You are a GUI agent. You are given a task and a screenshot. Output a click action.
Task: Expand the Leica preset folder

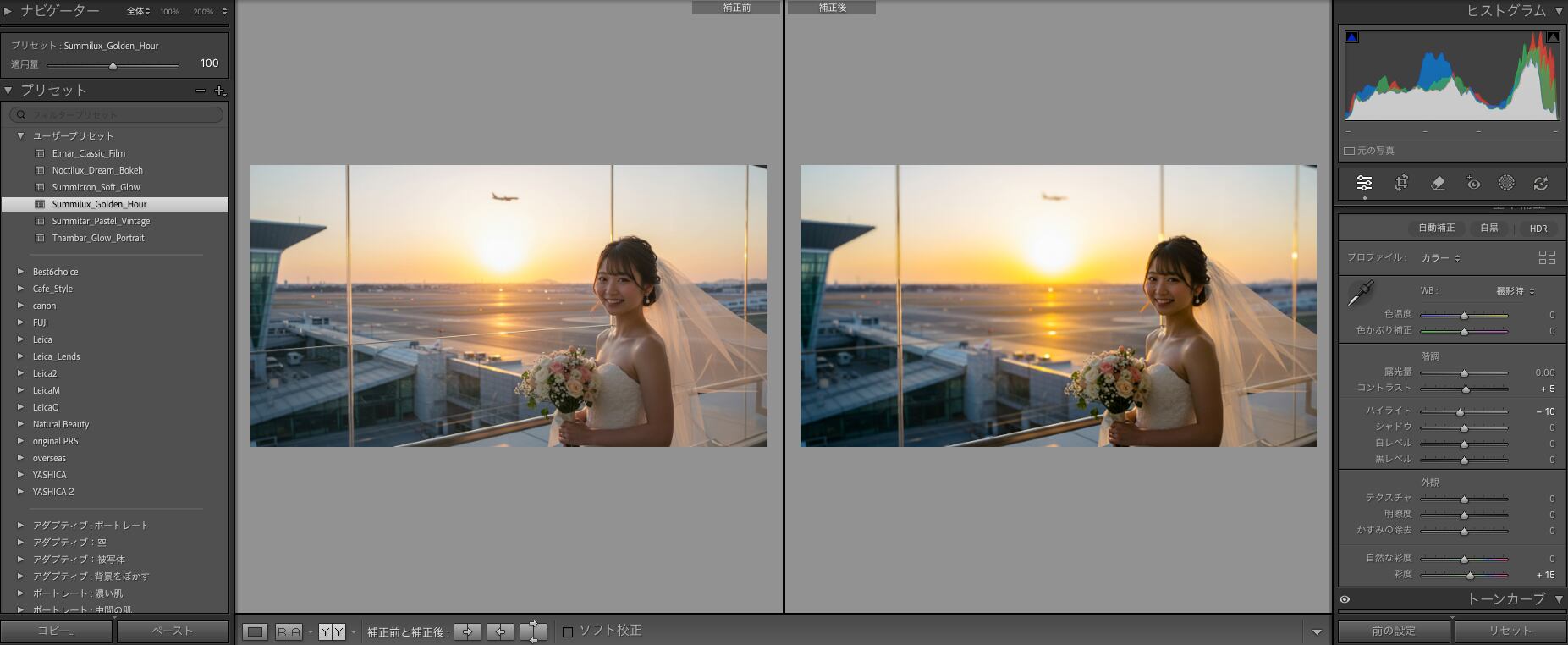tap(21, 339)
